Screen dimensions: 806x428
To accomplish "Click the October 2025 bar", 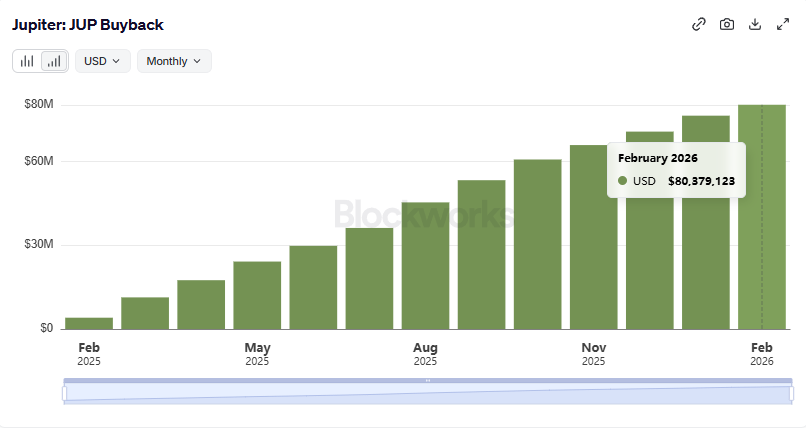I will (x=538, y=244).
